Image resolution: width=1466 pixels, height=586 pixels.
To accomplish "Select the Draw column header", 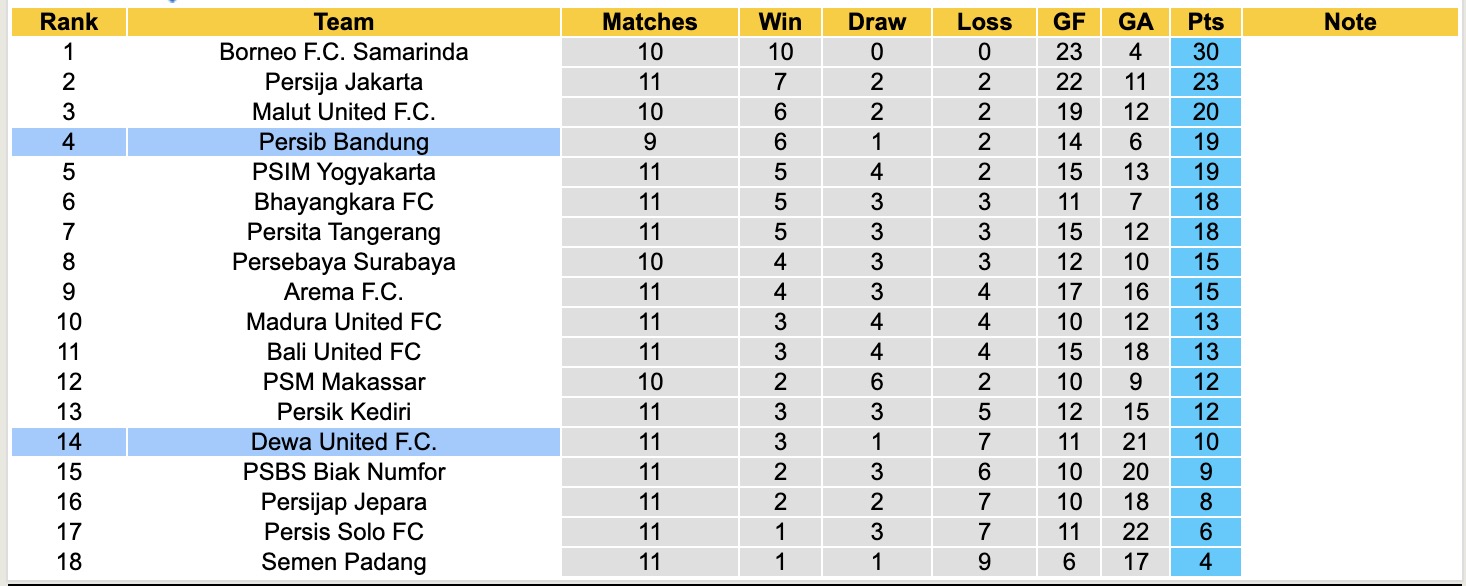I will (876, 22).
